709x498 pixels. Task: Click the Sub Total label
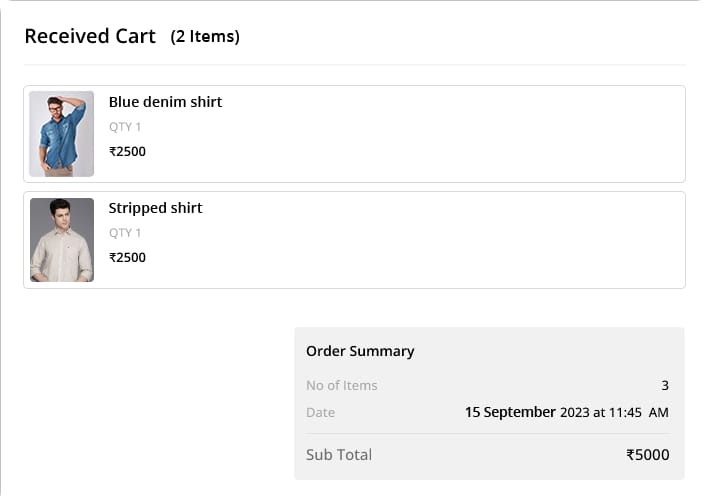tap(339, 455)
